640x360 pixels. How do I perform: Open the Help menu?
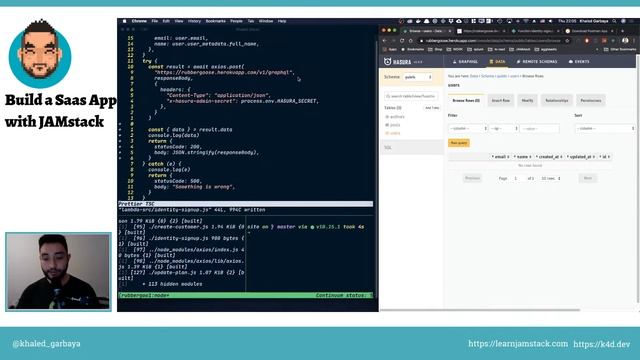tap(282, 21)
